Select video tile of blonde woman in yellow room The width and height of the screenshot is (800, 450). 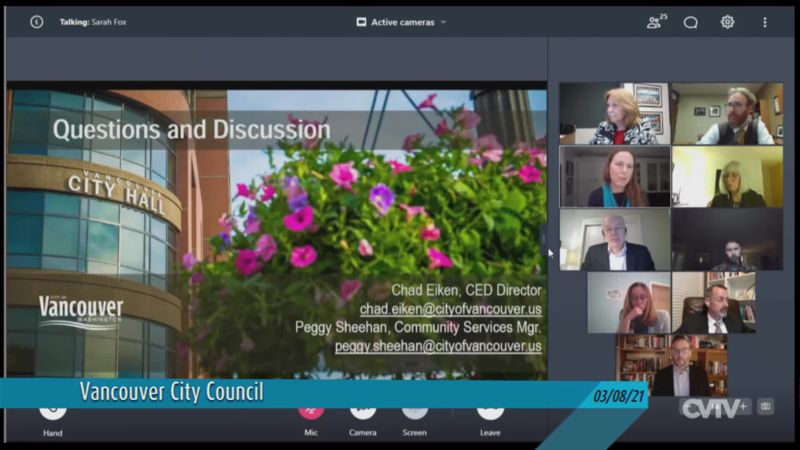(x=728, y=177)
